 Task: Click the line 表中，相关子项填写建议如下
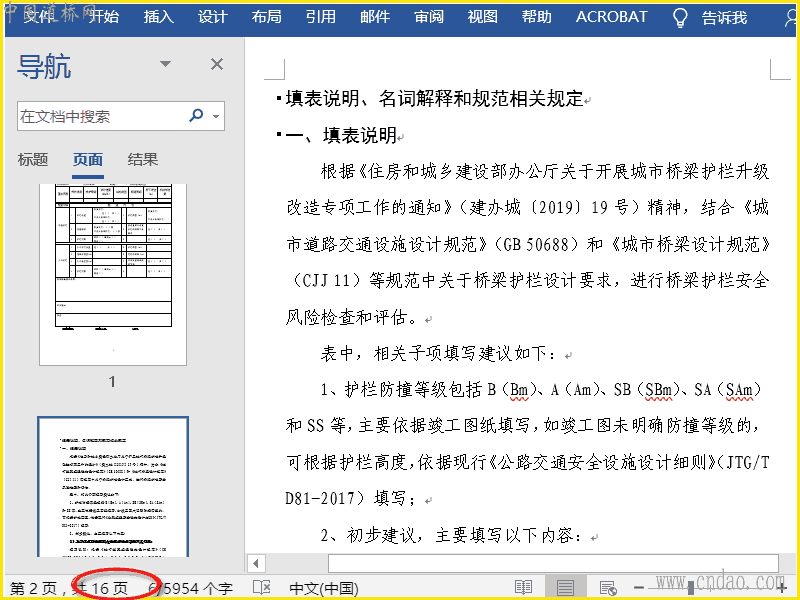coord(438,353)
